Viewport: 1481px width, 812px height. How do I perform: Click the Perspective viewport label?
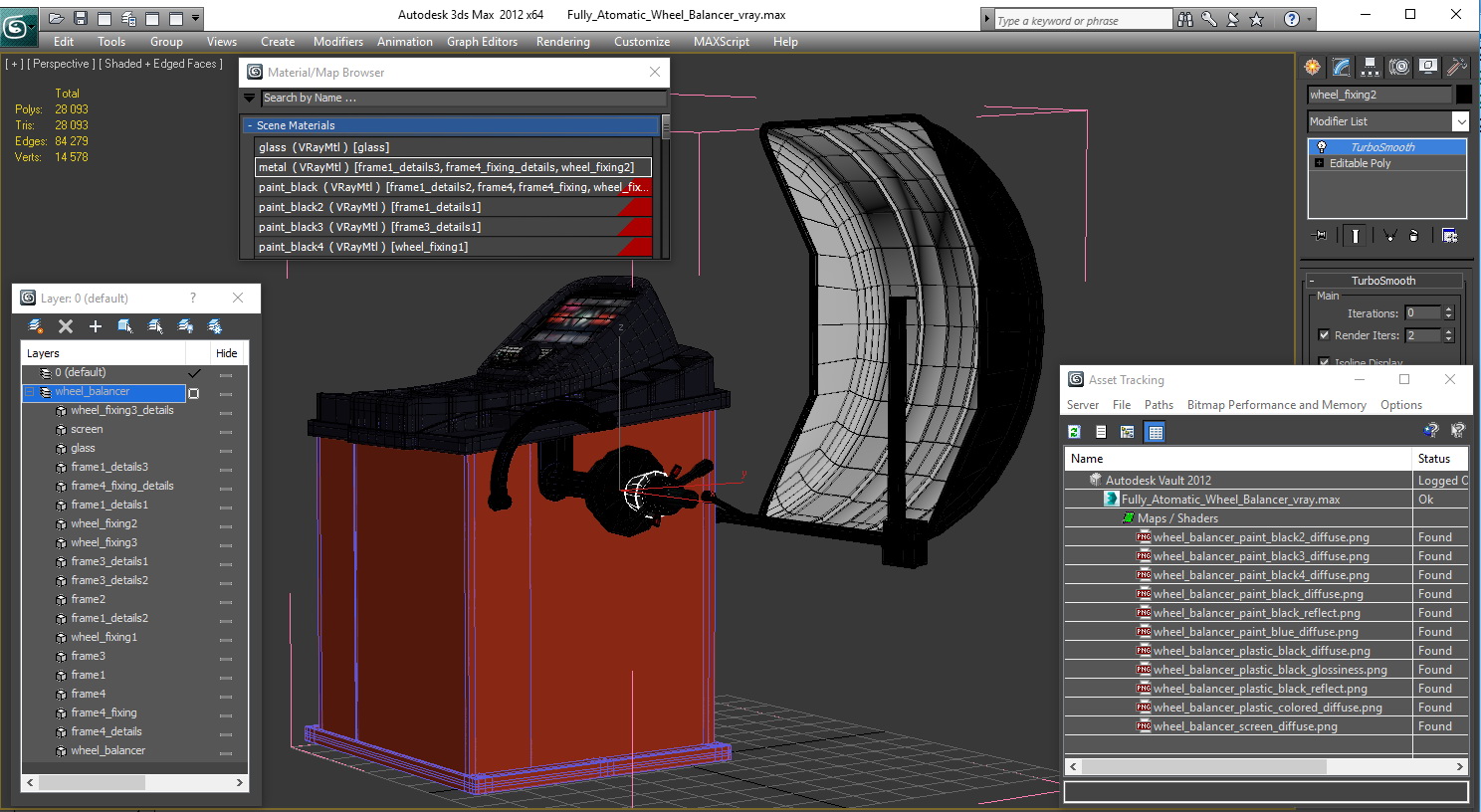tap(61, 64)
